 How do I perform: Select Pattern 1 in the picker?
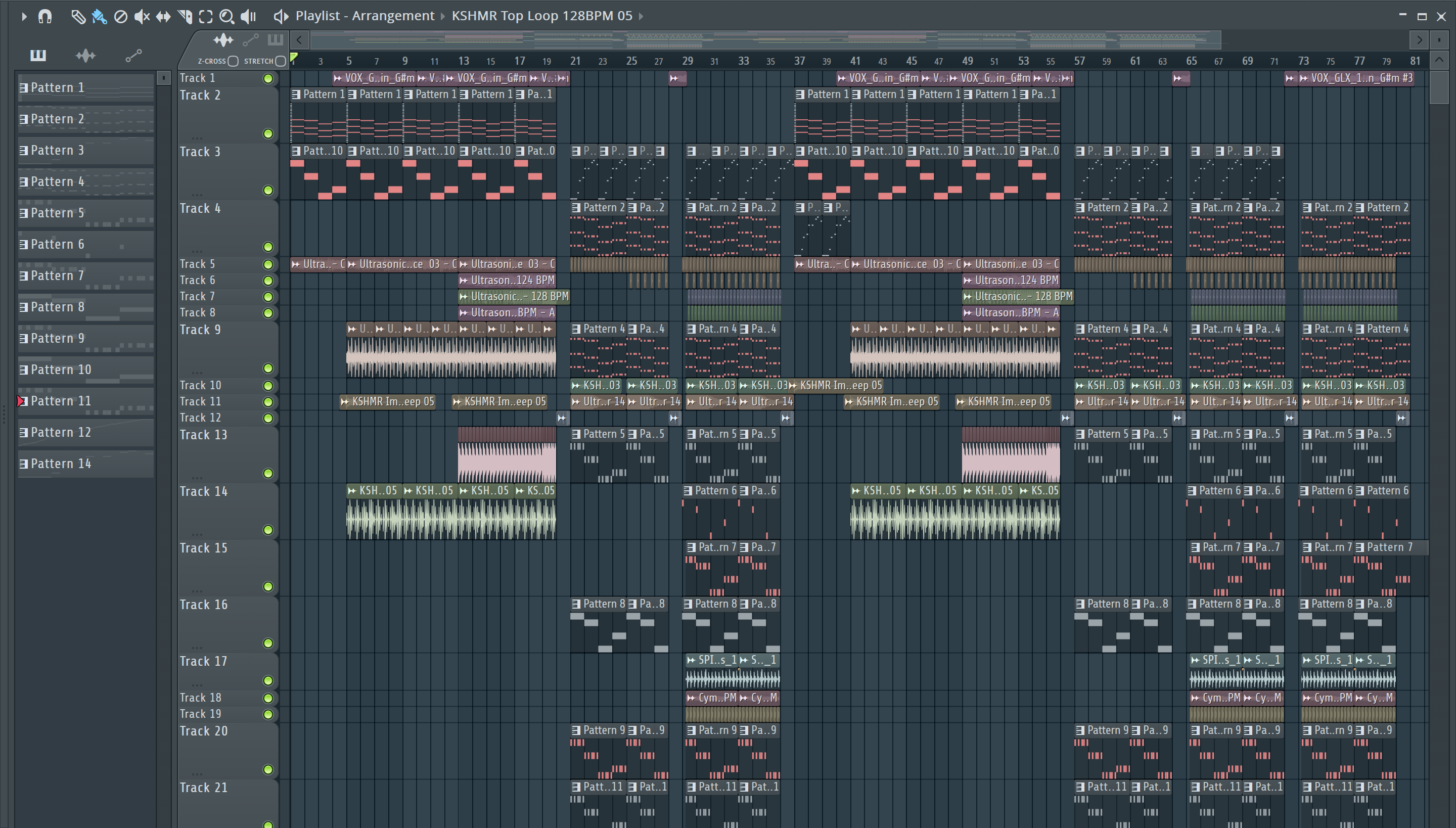(86, 87)
